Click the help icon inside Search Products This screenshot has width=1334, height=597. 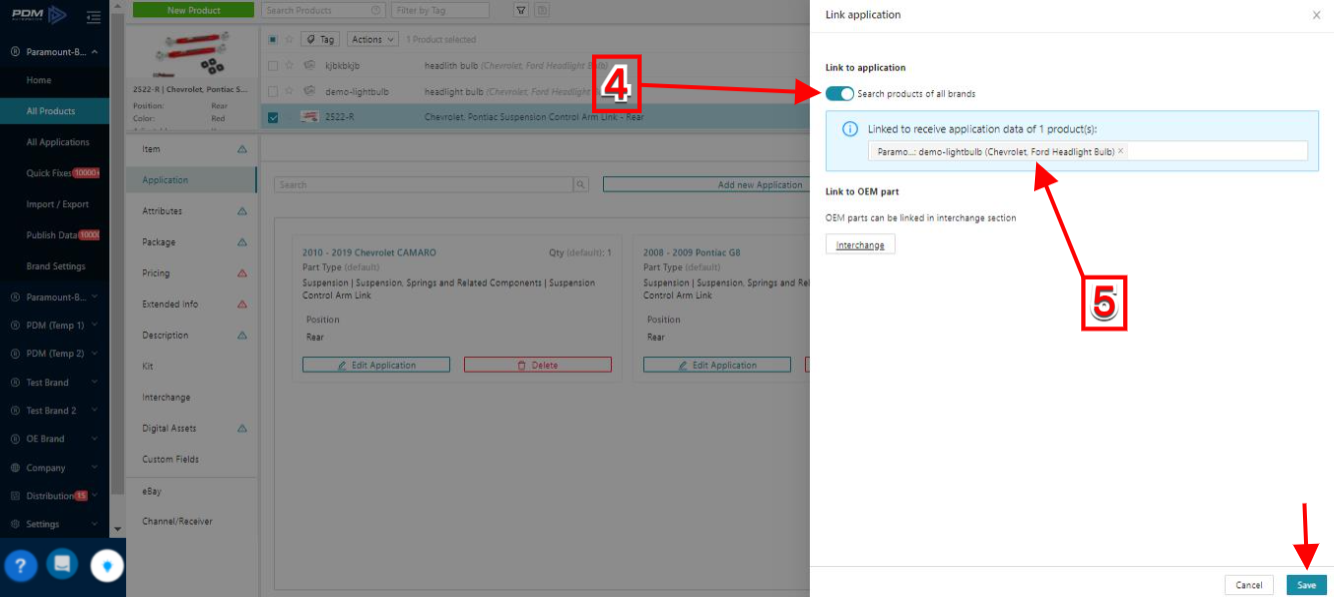[x=376, y=10]
